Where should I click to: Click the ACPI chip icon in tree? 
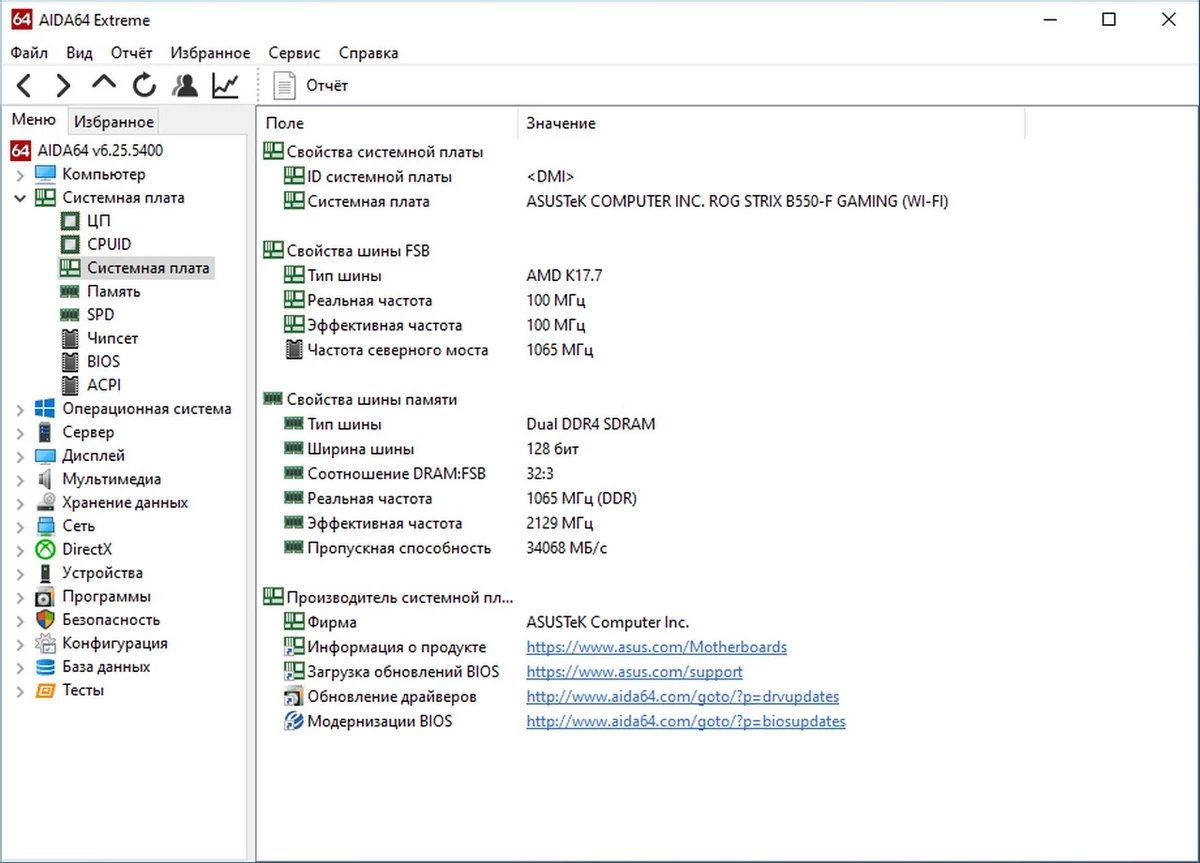(69, 385)
